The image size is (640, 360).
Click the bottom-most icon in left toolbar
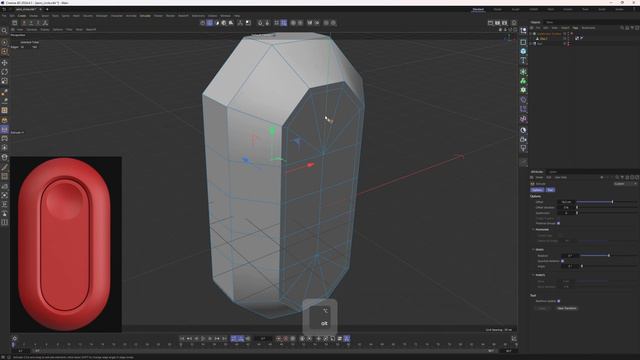[x=4, y=222]
